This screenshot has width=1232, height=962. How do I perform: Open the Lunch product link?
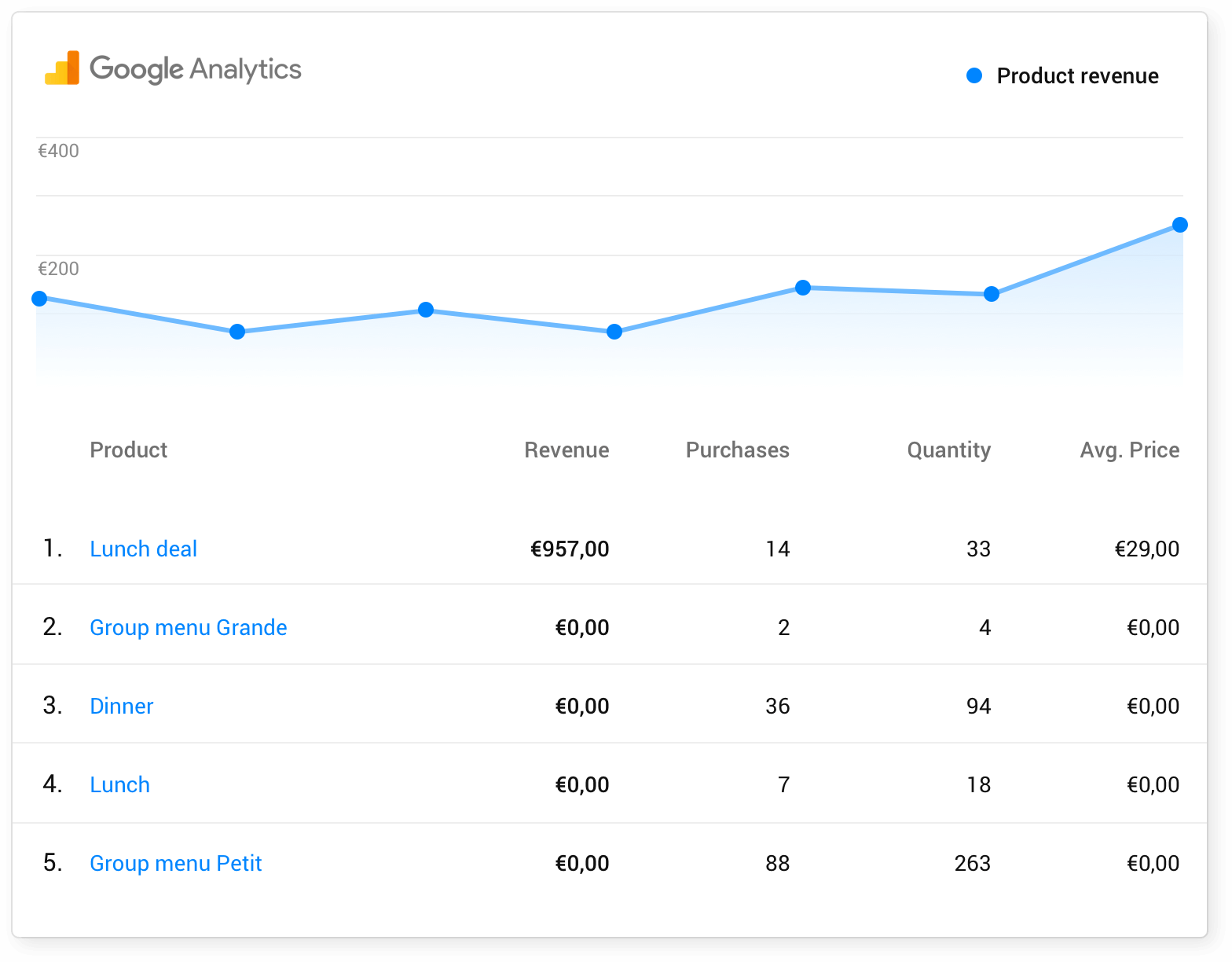click(x=119, y=784)
